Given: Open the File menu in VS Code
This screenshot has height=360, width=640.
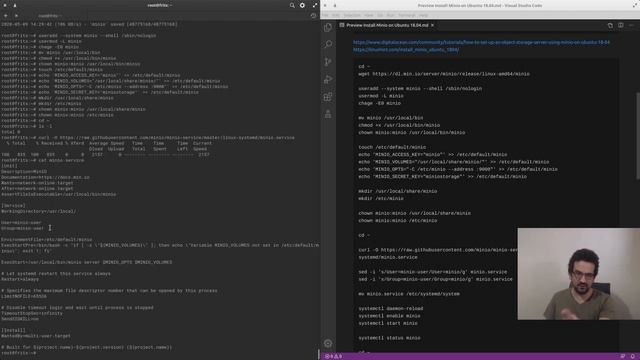Looking at the screenshot, I should click(x=325, y=15).
